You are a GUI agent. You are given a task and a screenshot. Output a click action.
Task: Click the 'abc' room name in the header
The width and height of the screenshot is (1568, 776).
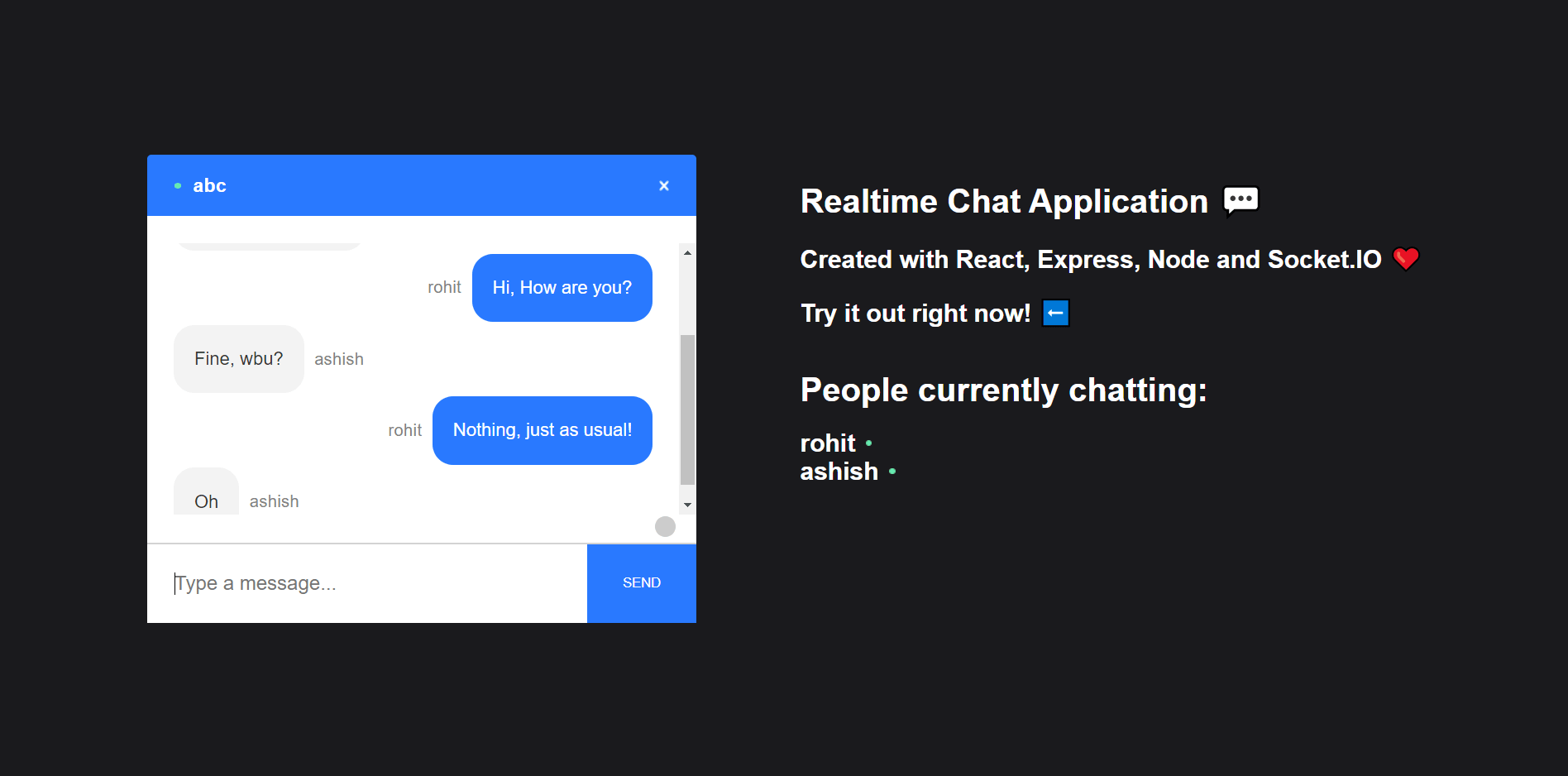click(209, 185)
